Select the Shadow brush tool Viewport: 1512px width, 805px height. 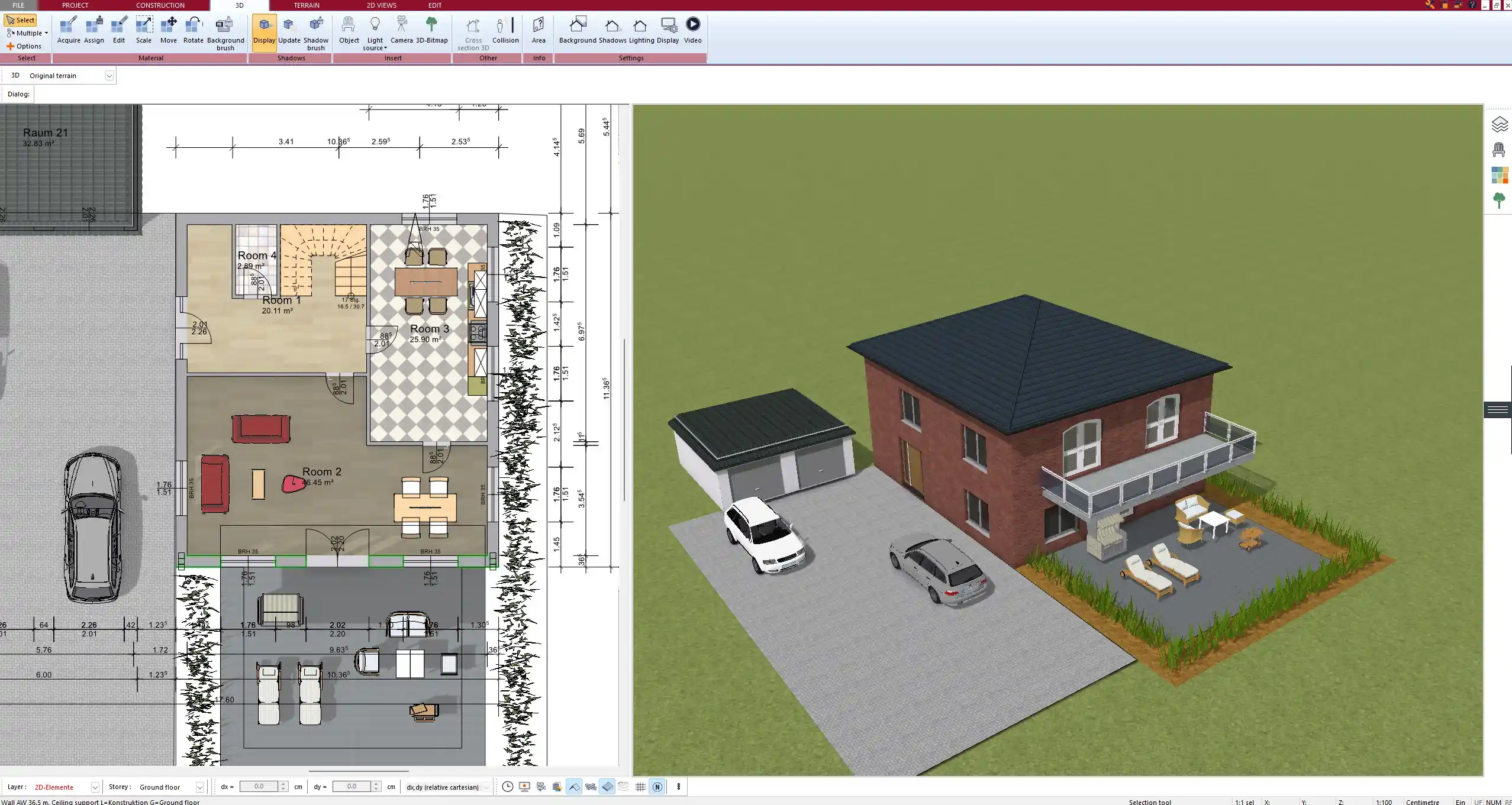pos(316,34)
